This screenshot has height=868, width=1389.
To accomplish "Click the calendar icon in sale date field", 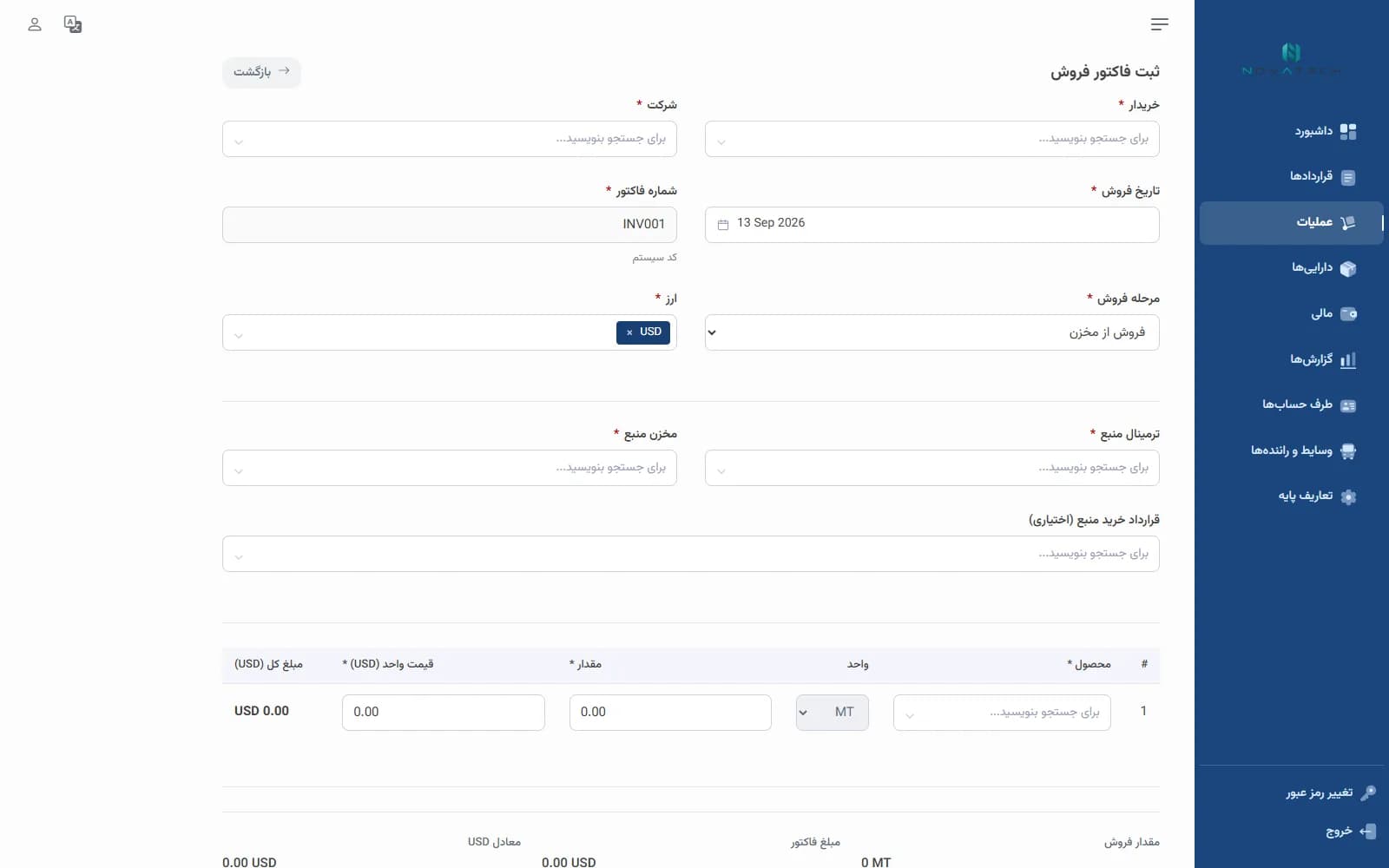I will pyautogui.click(x=723, y=225).
